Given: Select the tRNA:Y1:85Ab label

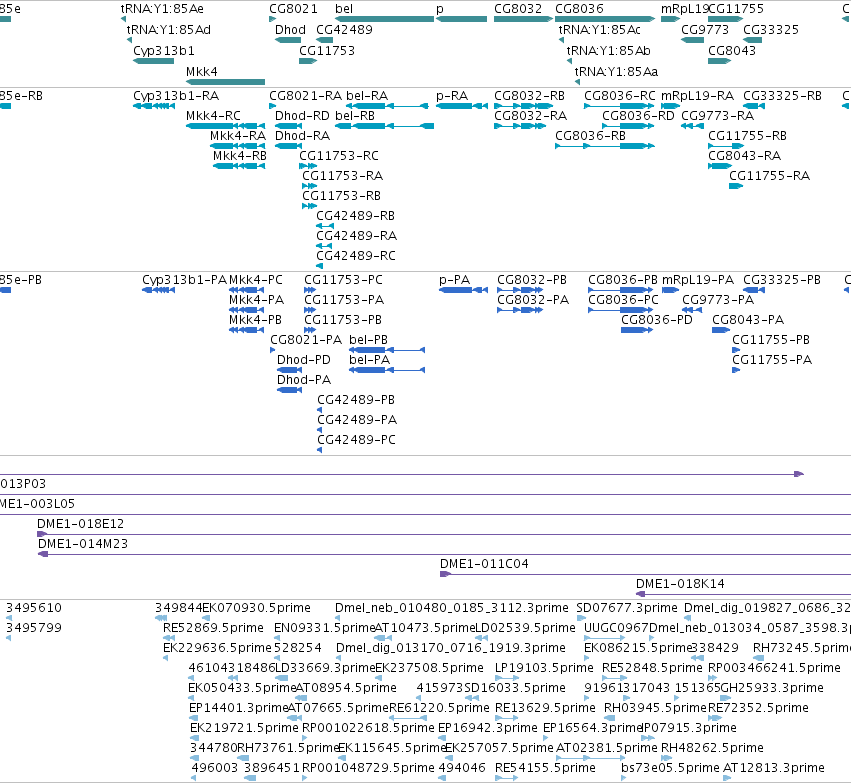Looking at the screenshot, I should (608, 51).
